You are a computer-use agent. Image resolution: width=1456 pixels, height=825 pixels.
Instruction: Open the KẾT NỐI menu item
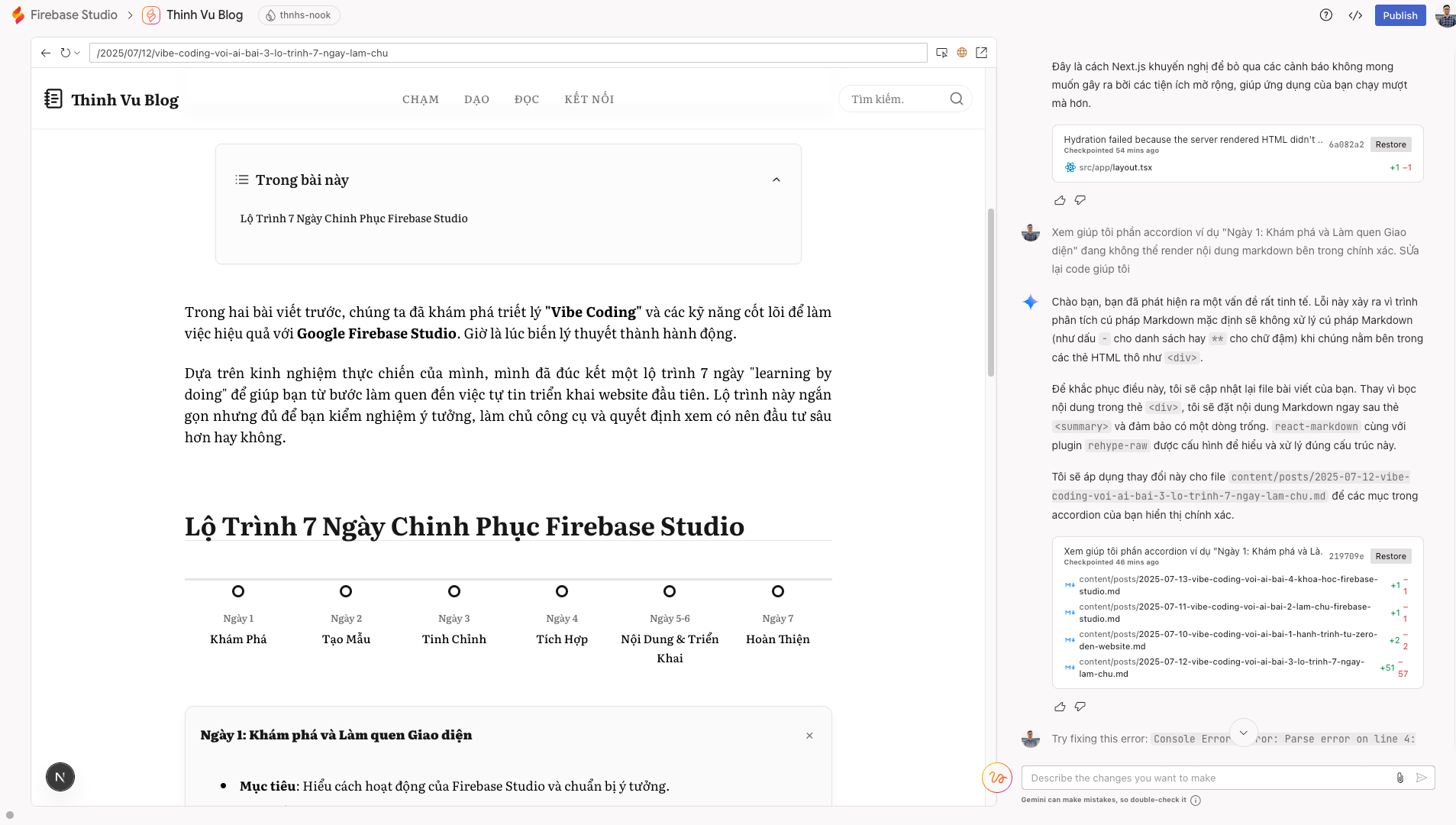[589, 99]
